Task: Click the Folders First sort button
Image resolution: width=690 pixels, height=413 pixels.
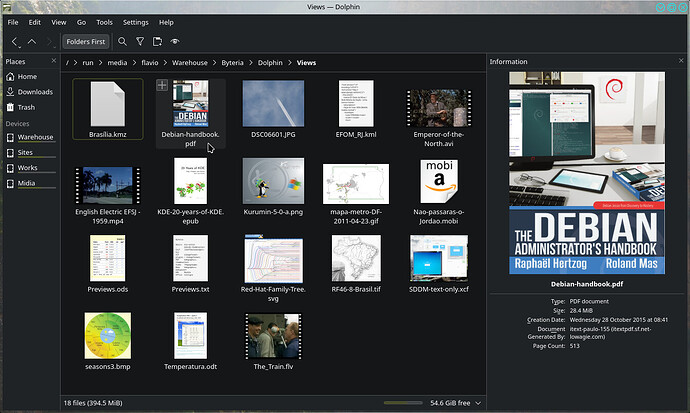Action: click(86, 41)
